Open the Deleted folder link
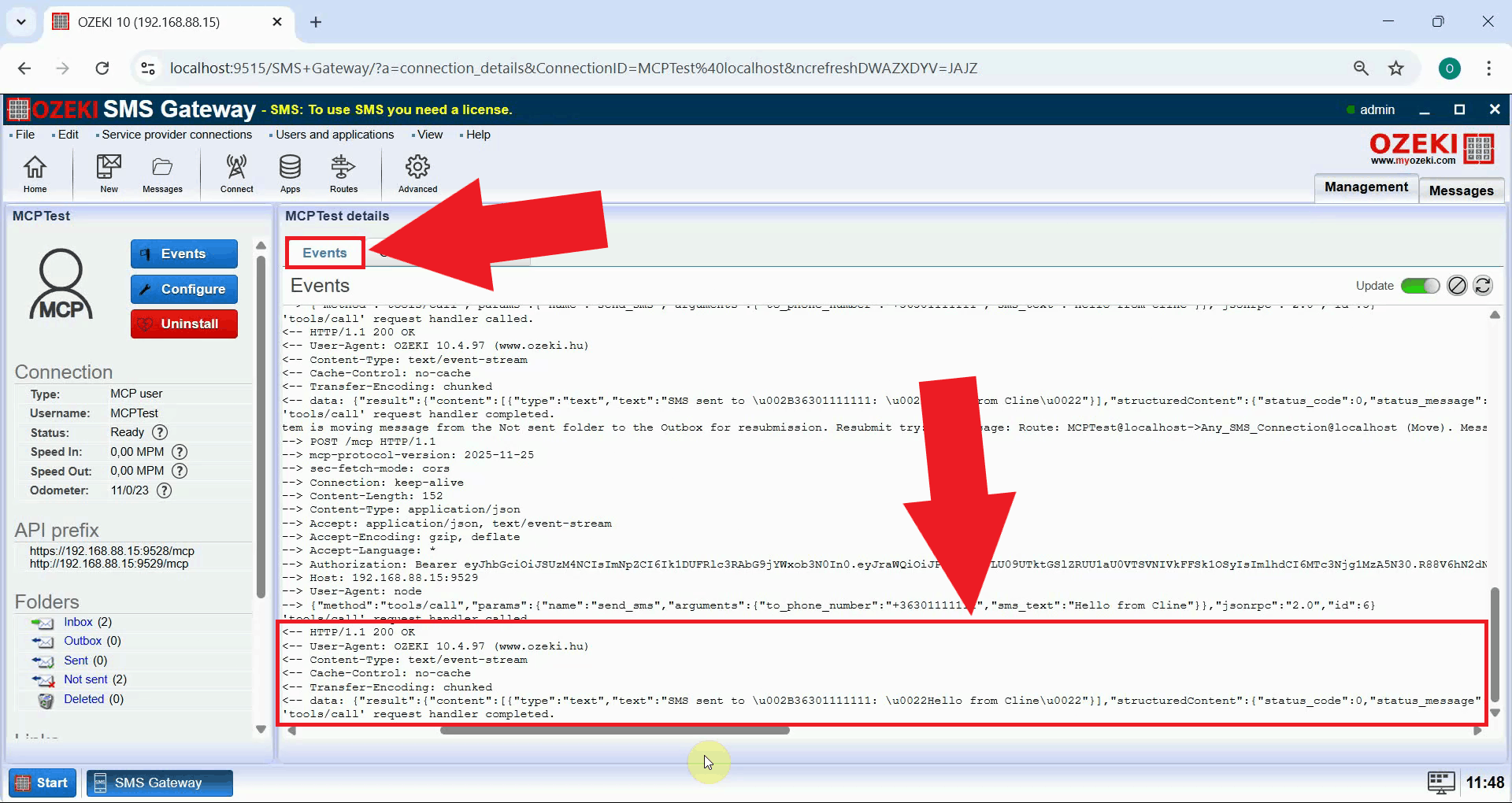The width and height of the screenshot is (1512, 803). pos(83,699)
